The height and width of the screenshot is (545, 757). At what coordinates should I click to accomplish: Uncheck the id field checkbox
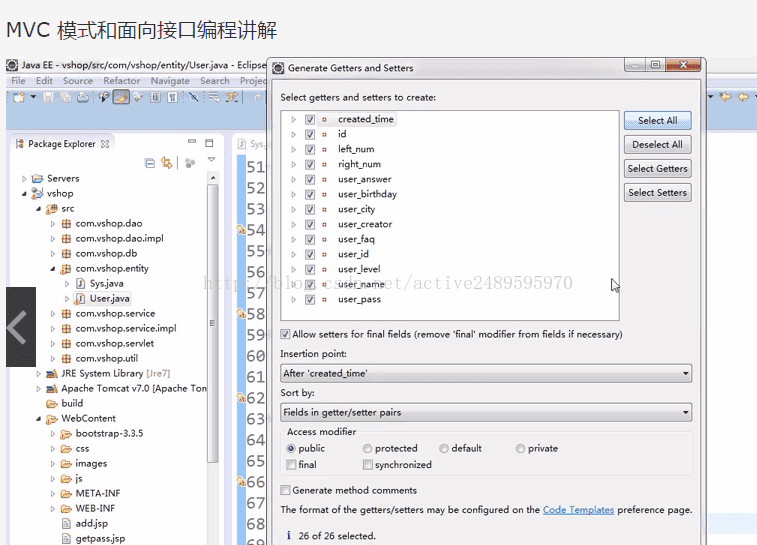coord(310,134)
